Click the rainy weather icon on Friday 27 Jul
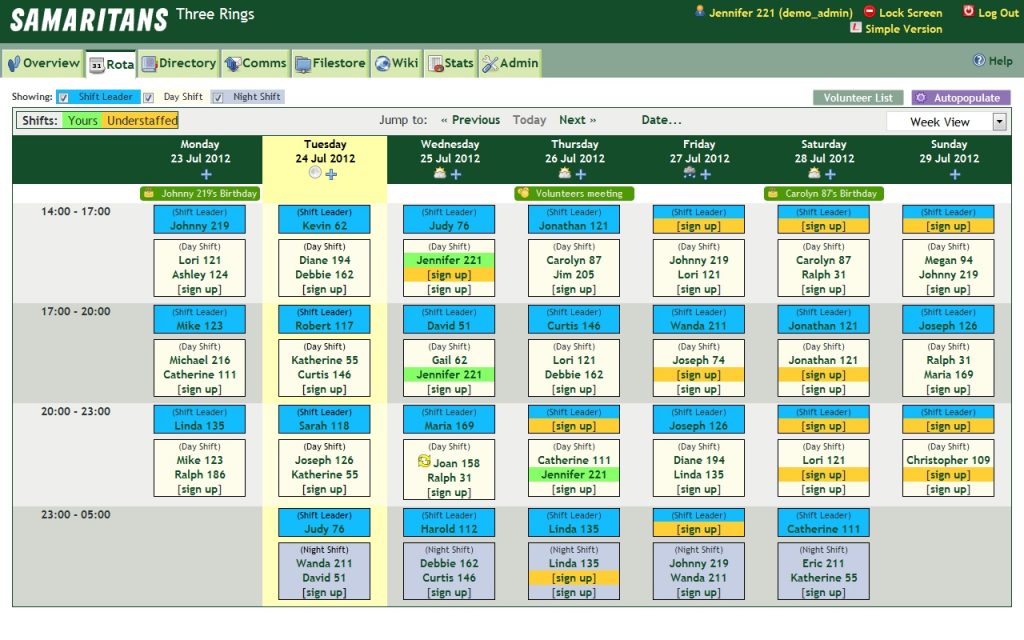The height and width of the screenshot is (640, 1024). click(x=688, y=173)
